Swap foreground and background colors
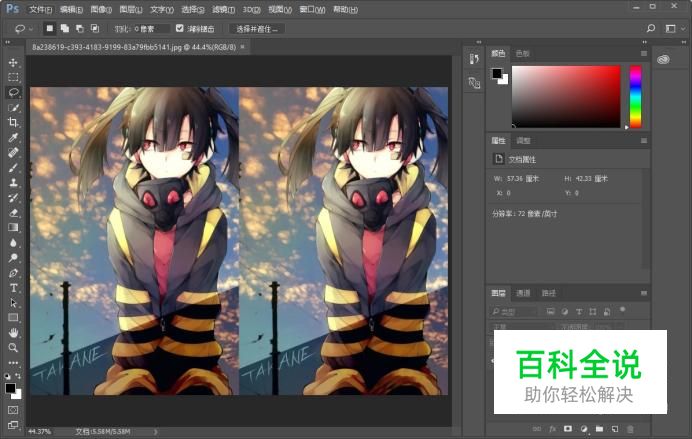The image size is (692, 439). (18, 376)
